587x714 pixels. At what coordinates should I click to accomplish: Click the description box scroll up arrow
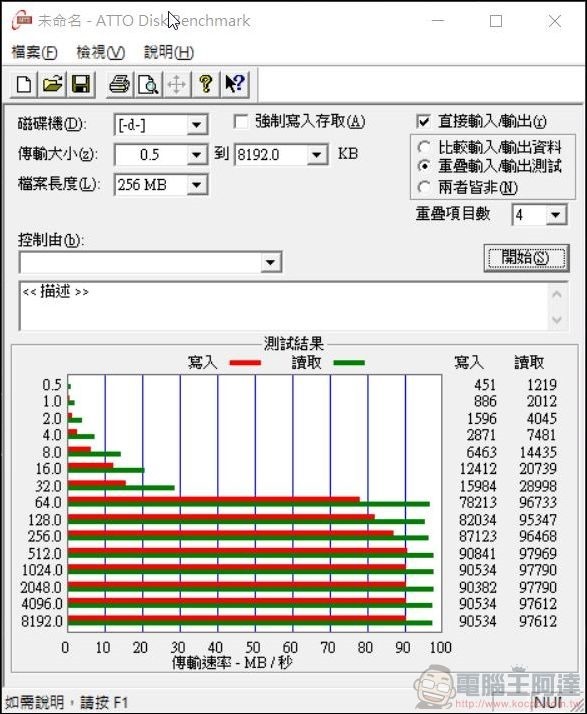tap(556, 294)
